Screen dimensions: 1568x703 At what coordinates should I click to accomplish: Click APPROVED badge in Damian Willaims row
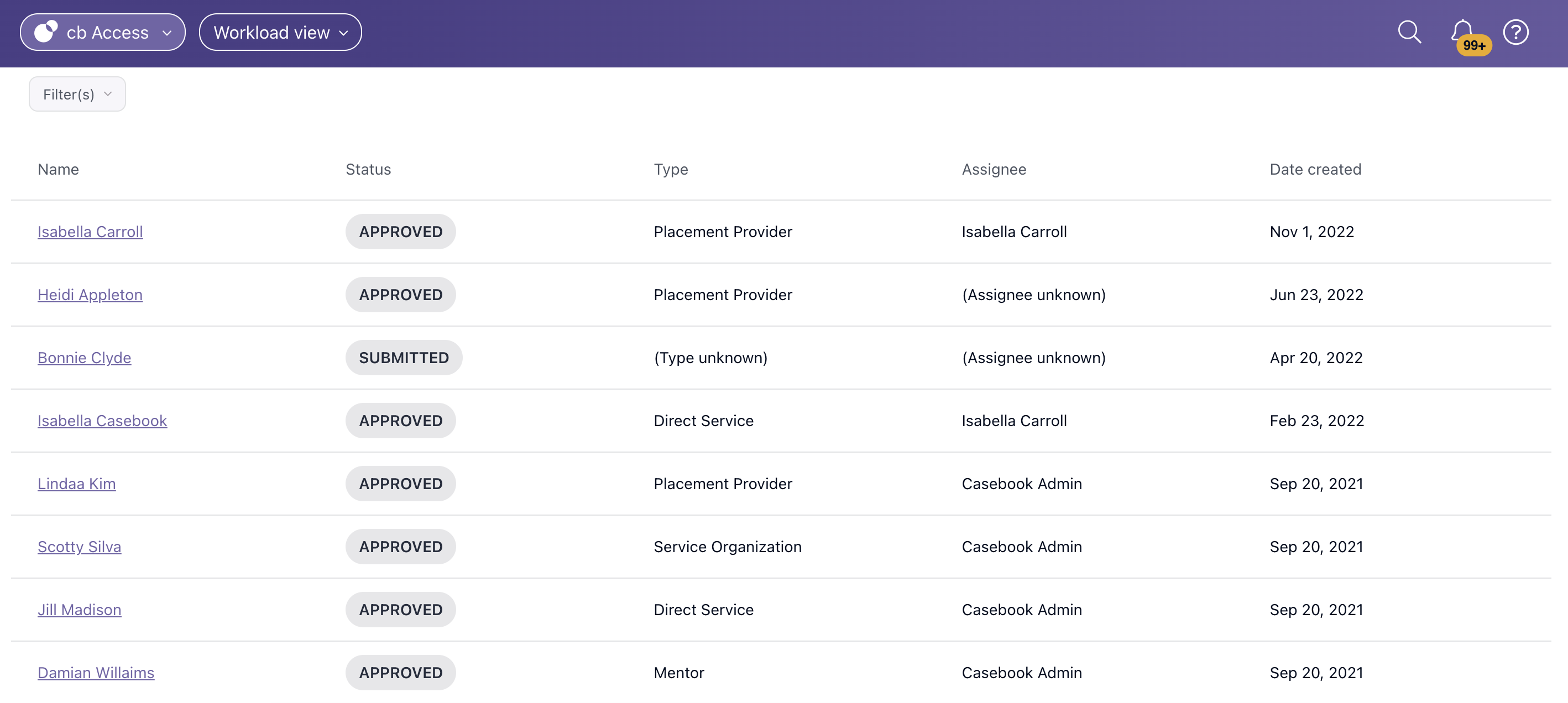click(400, 673)
